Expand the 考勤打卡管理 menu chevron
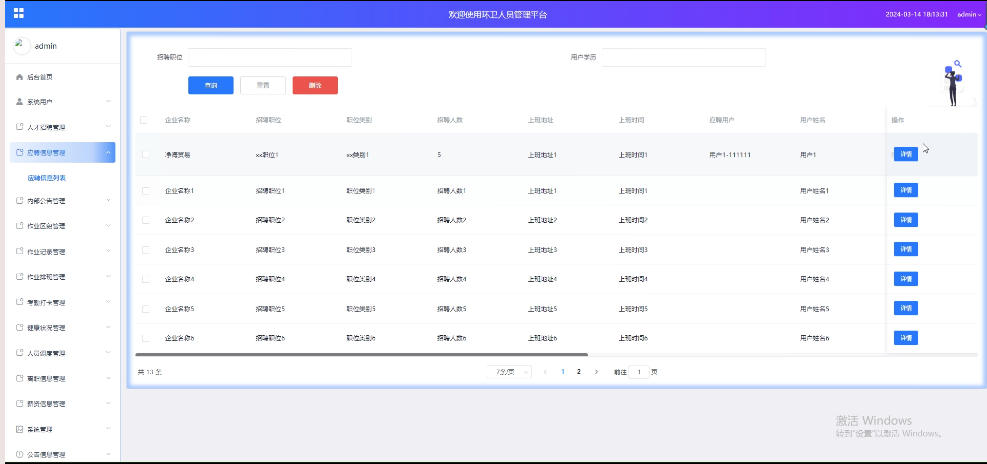 coord(108,302)
